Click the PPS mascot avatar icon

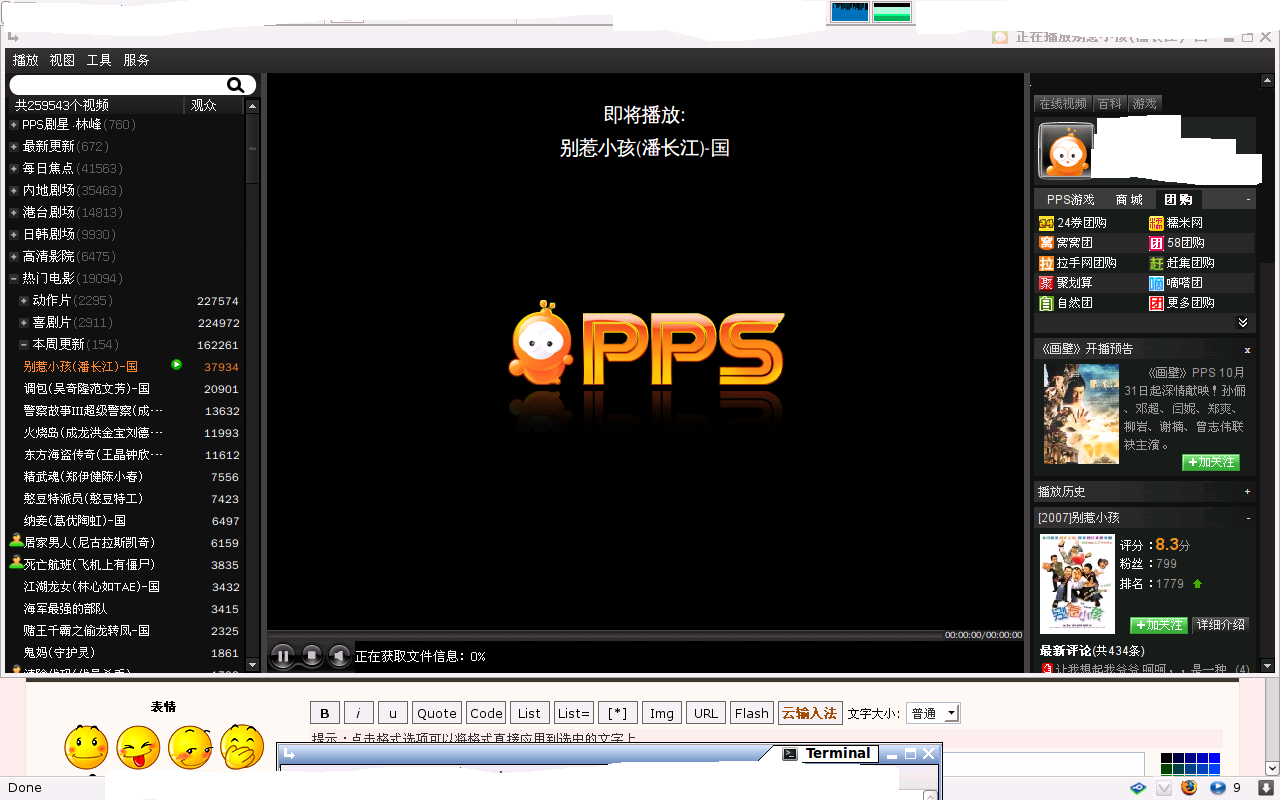point(1066,150)
